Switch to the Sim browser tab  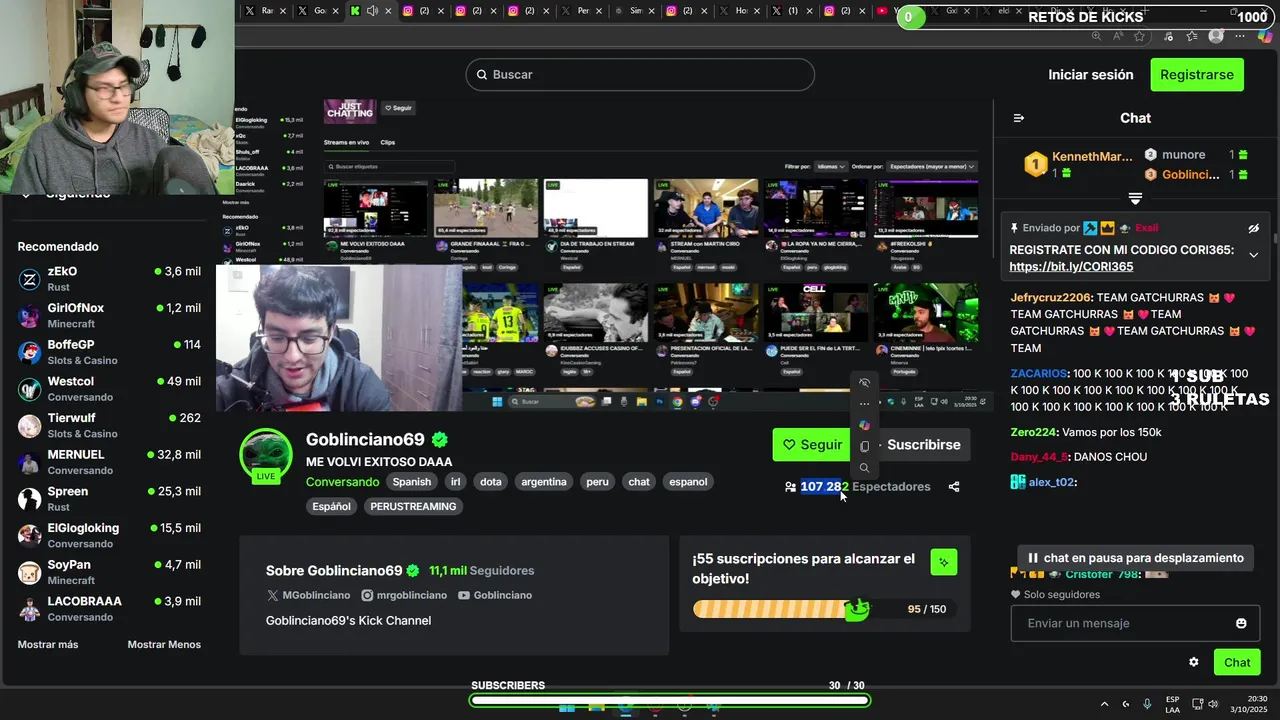click(x=632, y=11)
